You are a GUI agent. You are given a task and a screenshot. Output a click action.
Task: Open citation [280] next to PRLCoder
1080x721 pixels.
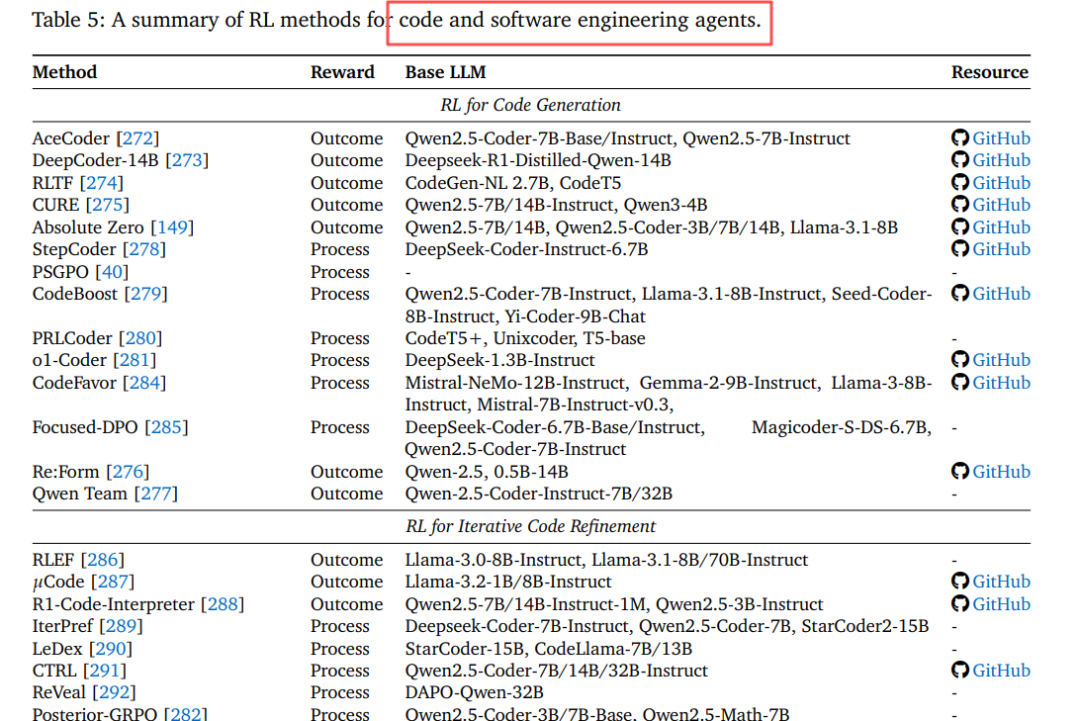141,338
